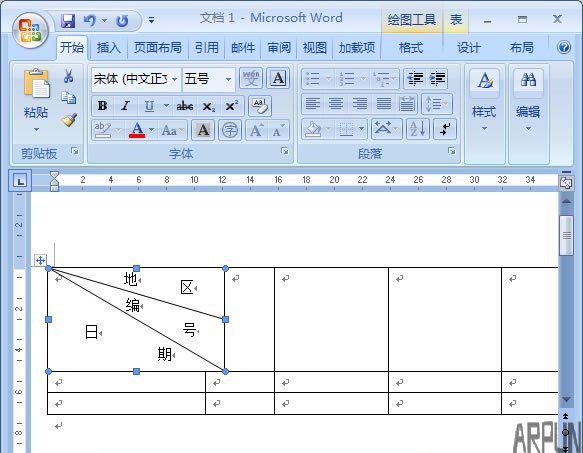Insert enclosed character (带圈字符)
Viewport: 583px width, 453px height.
tap(230, 130)
